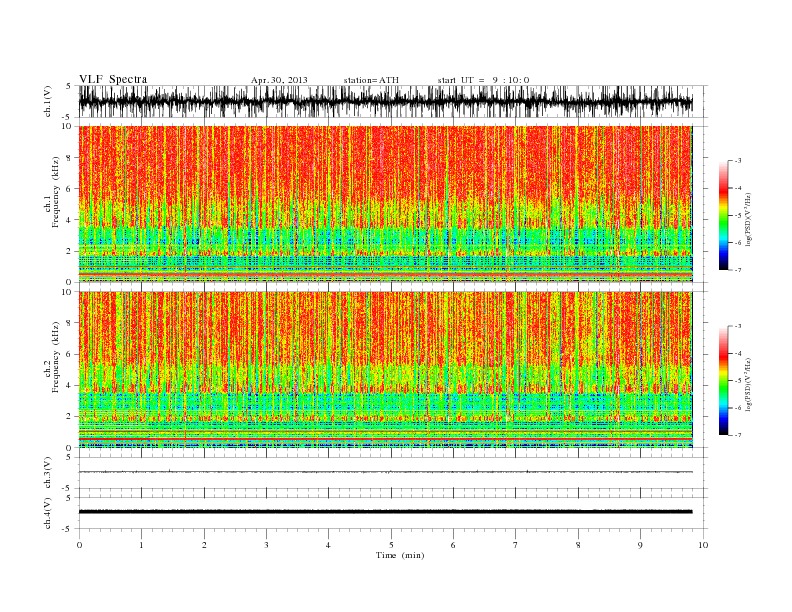Screen dimensions: 792x612
Task: Click the time-axis tick label '0'
Action: [x=79, y=545]
